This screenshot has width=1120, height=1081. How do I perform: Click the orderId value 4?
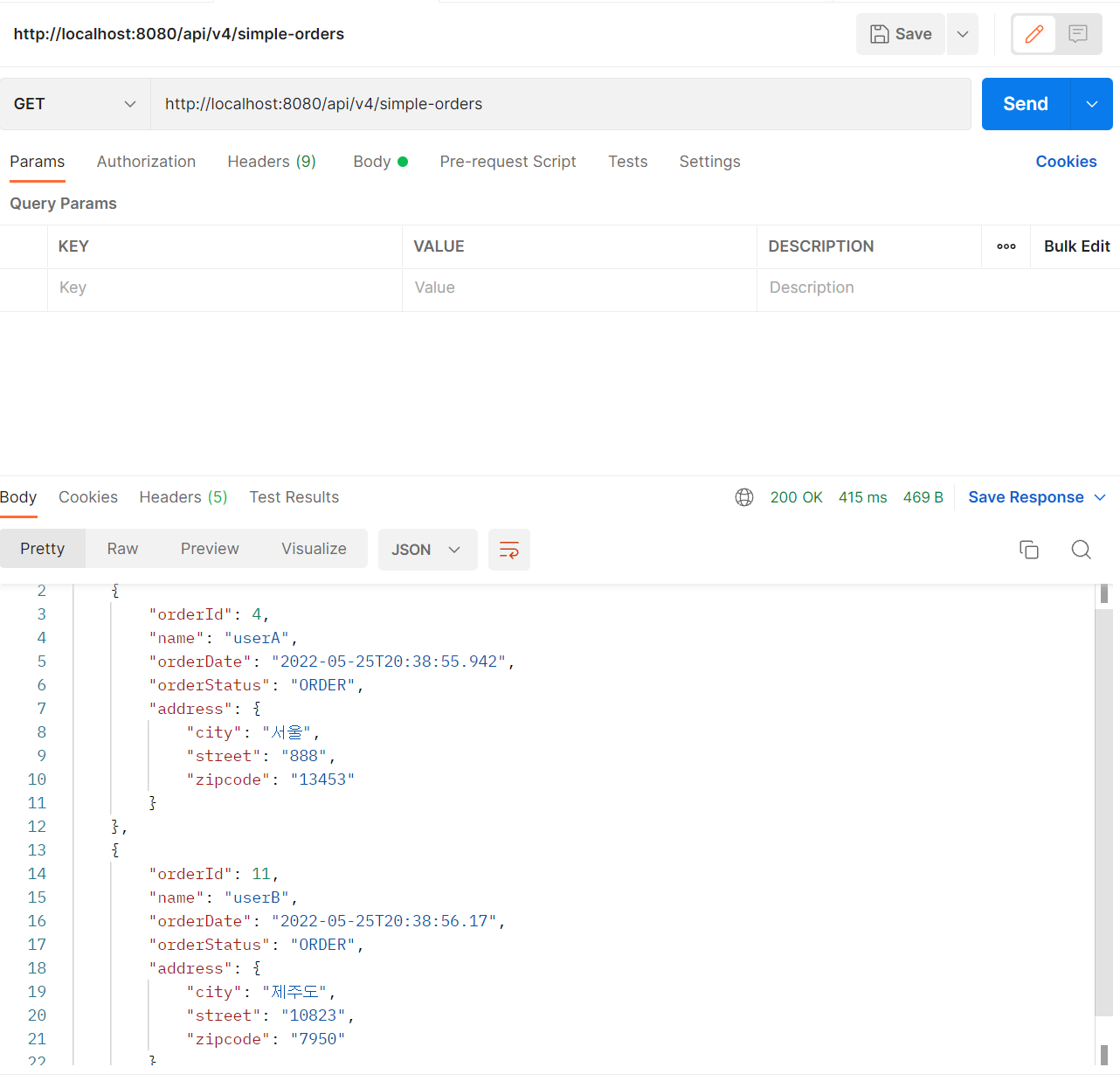(257, 614)
